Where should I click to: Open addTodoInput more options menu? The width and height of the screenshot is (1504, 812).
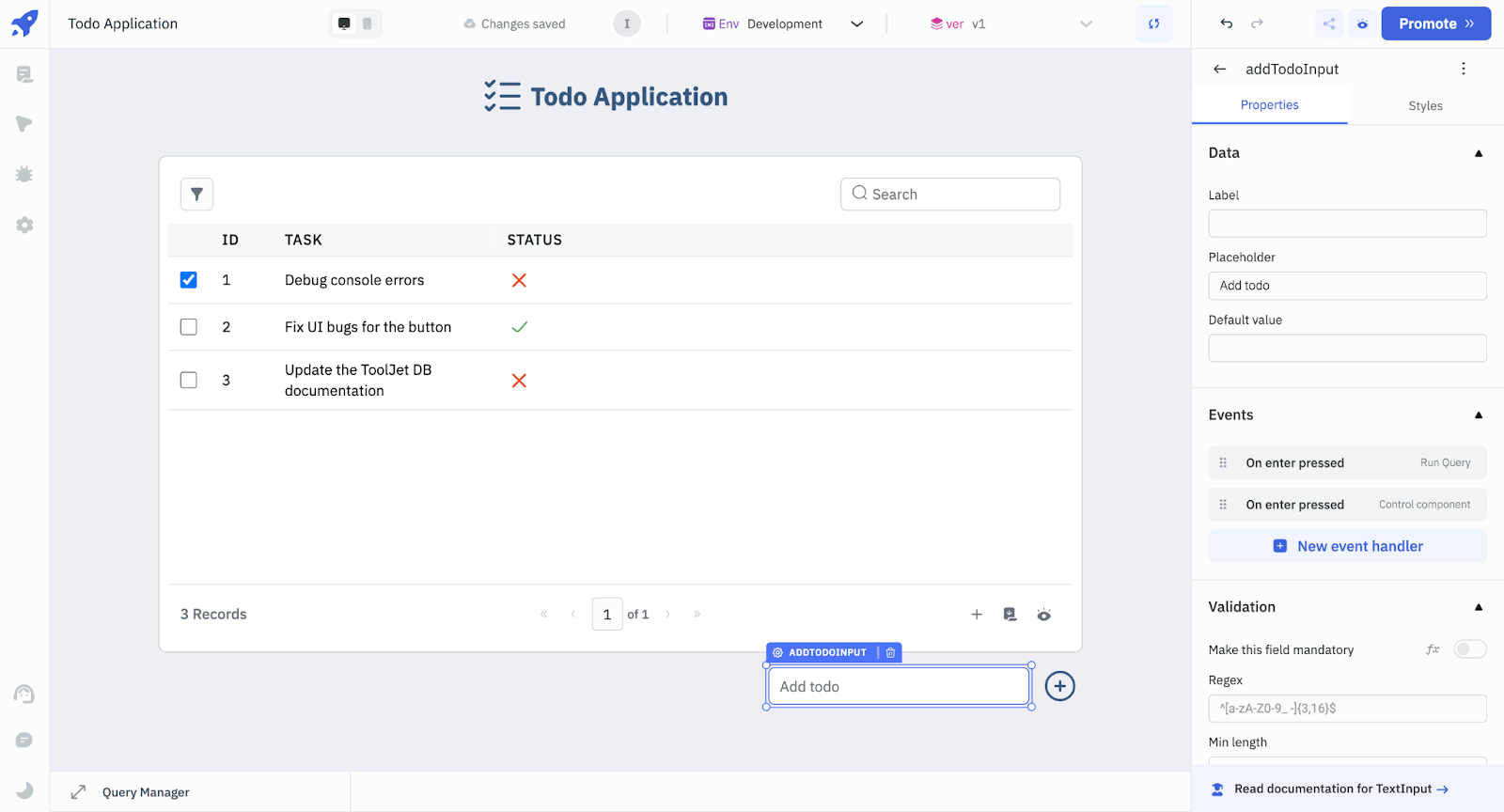click(x=1463, y=69)
